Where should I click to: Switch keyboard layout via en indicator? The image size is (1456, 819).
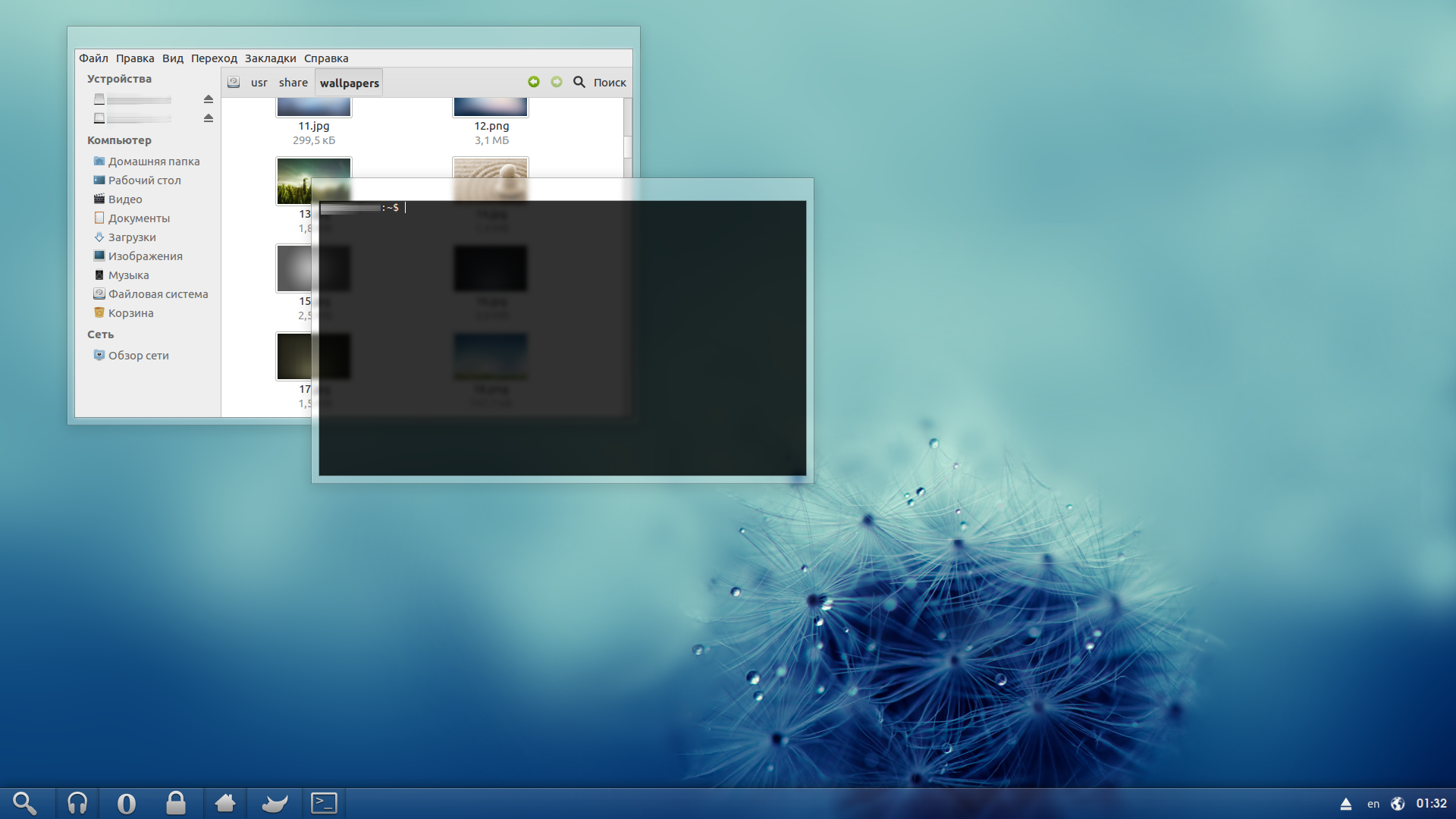pos(1373,804)
